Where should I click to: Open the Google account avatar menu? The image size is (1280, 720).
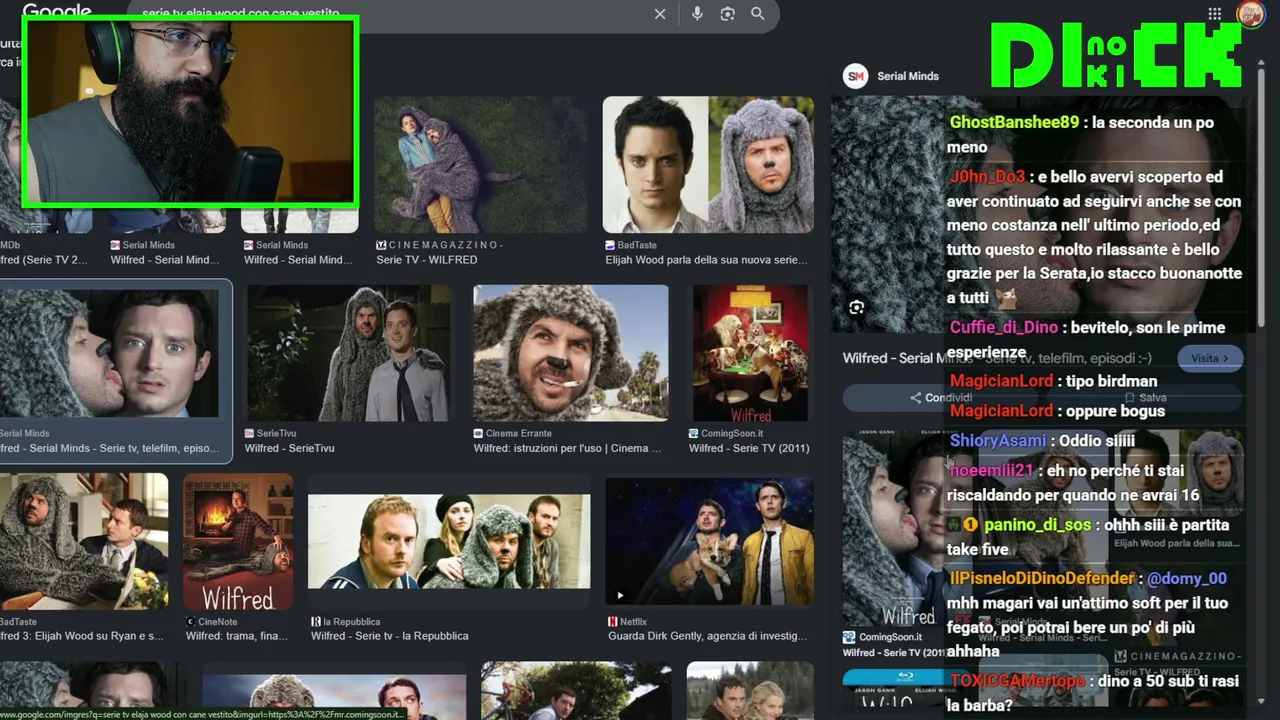[x=1250, y=14]
